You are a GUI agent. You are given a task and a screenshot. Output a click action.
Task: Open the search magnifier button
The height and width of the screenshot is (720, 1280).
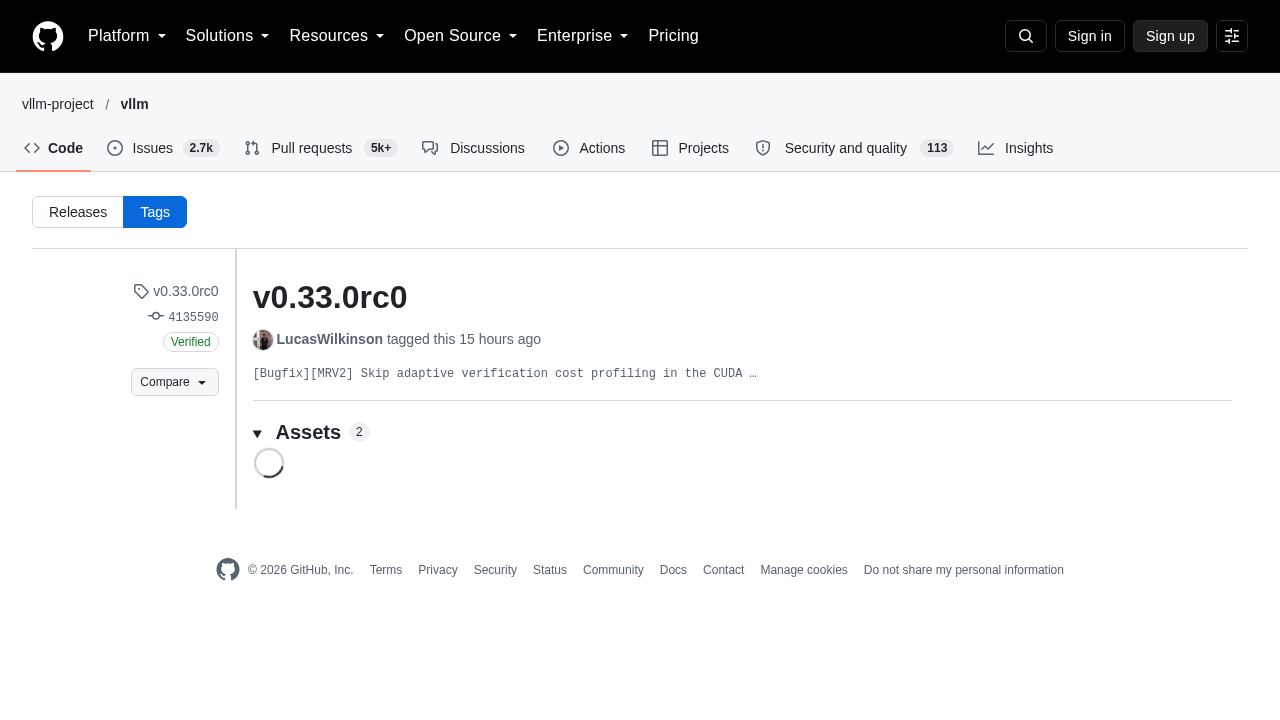tap(1026, 36)
